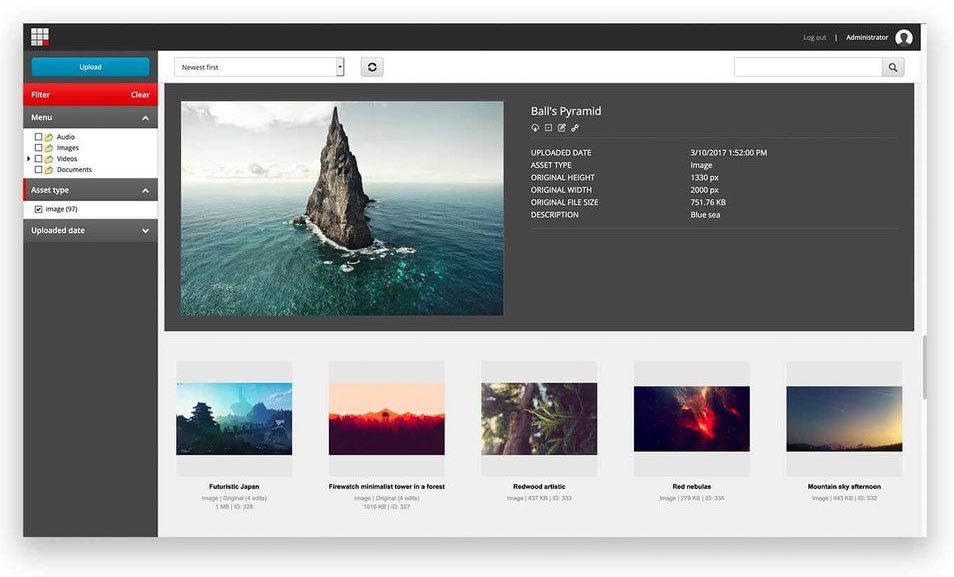Open the edit icon for Ball's Pyramid
This screenshot has height=577, width=954.
pyautogui.click(x=561, y=127)
